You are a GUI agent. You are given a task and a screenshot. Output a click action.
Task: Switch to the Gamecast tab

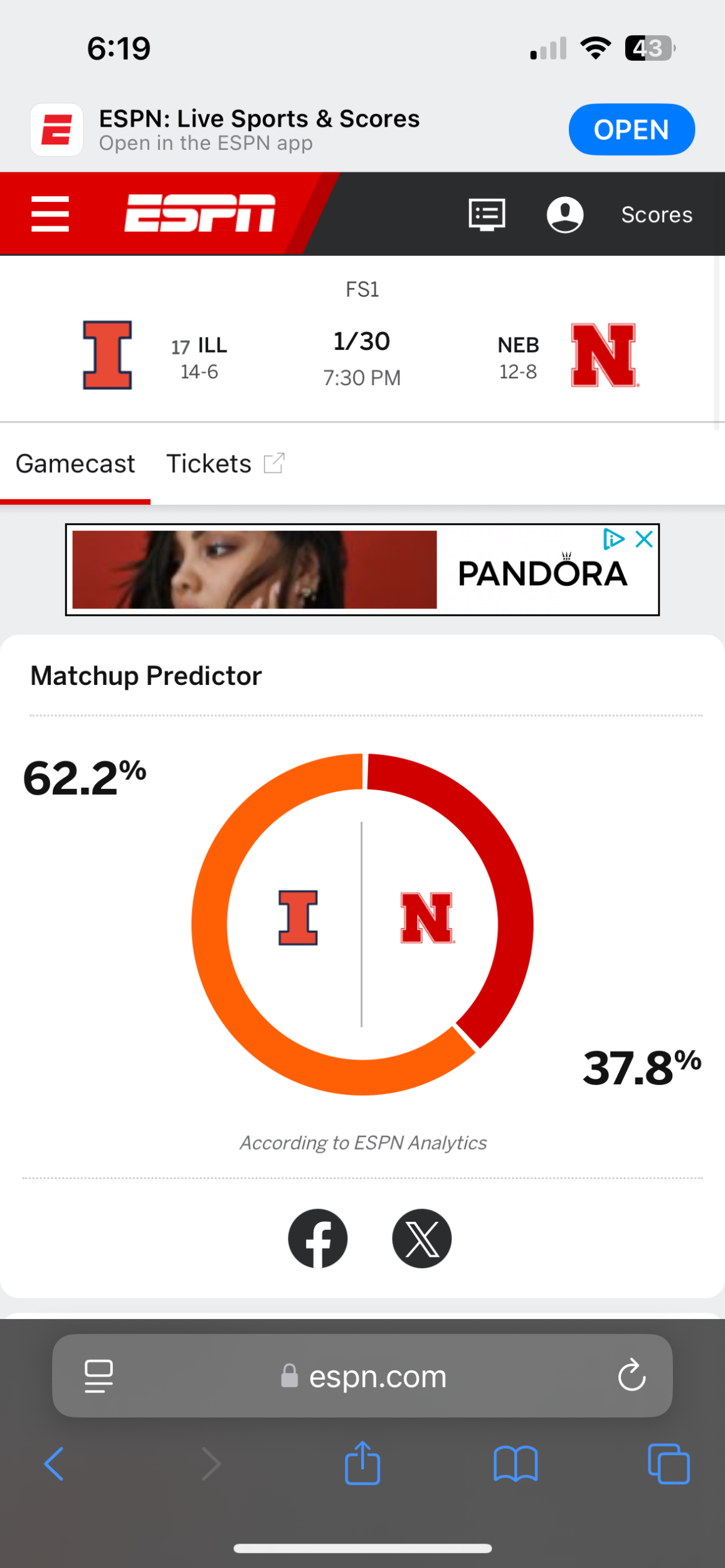pos(75,464)
